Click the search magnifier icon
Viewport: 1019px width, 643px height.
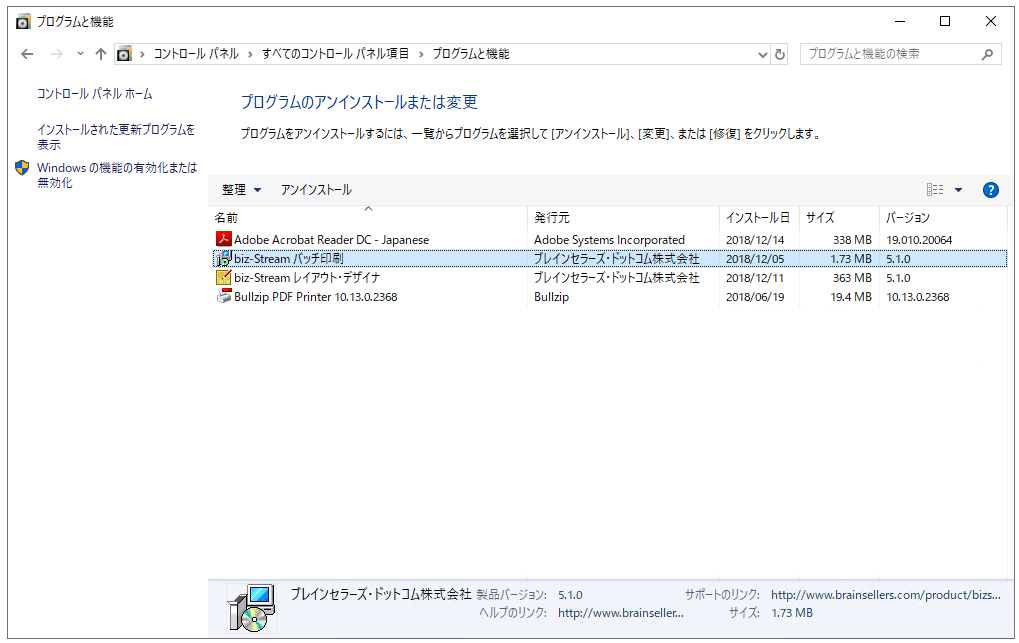(x=987, y=55)
